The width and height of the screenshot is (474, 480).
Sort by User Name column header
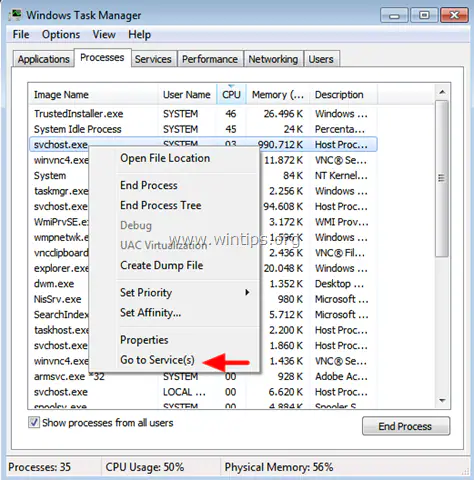click(x=187, y=95)
